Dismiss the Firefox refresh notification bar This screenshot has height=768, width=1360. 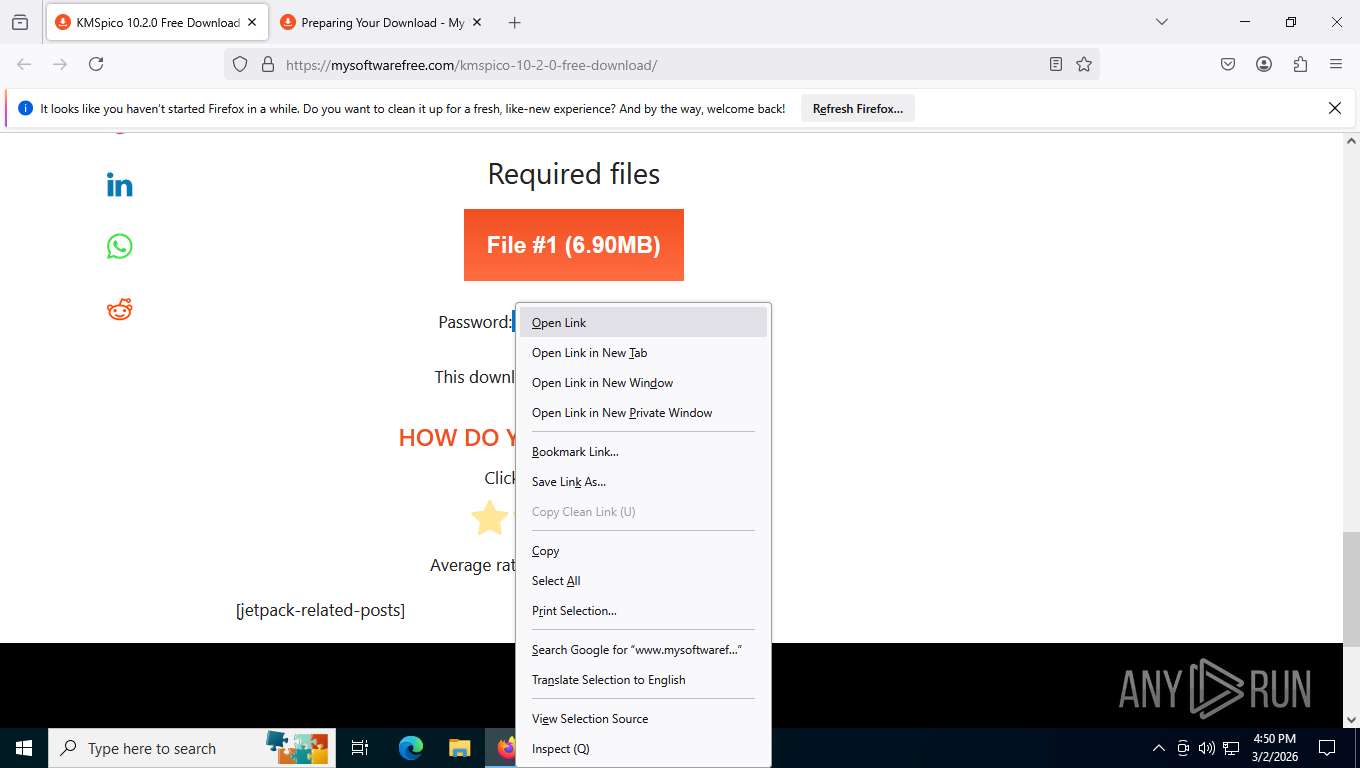(1334, 108)
